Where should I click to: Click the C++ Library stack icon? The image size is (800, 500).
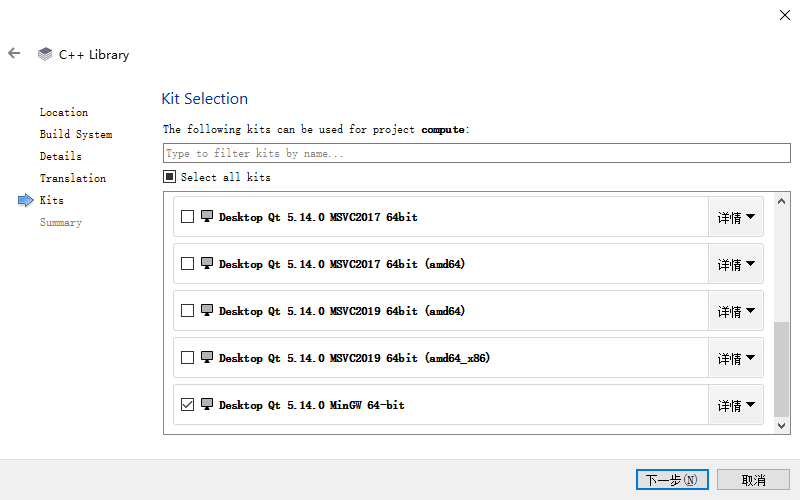coord(45,54)
